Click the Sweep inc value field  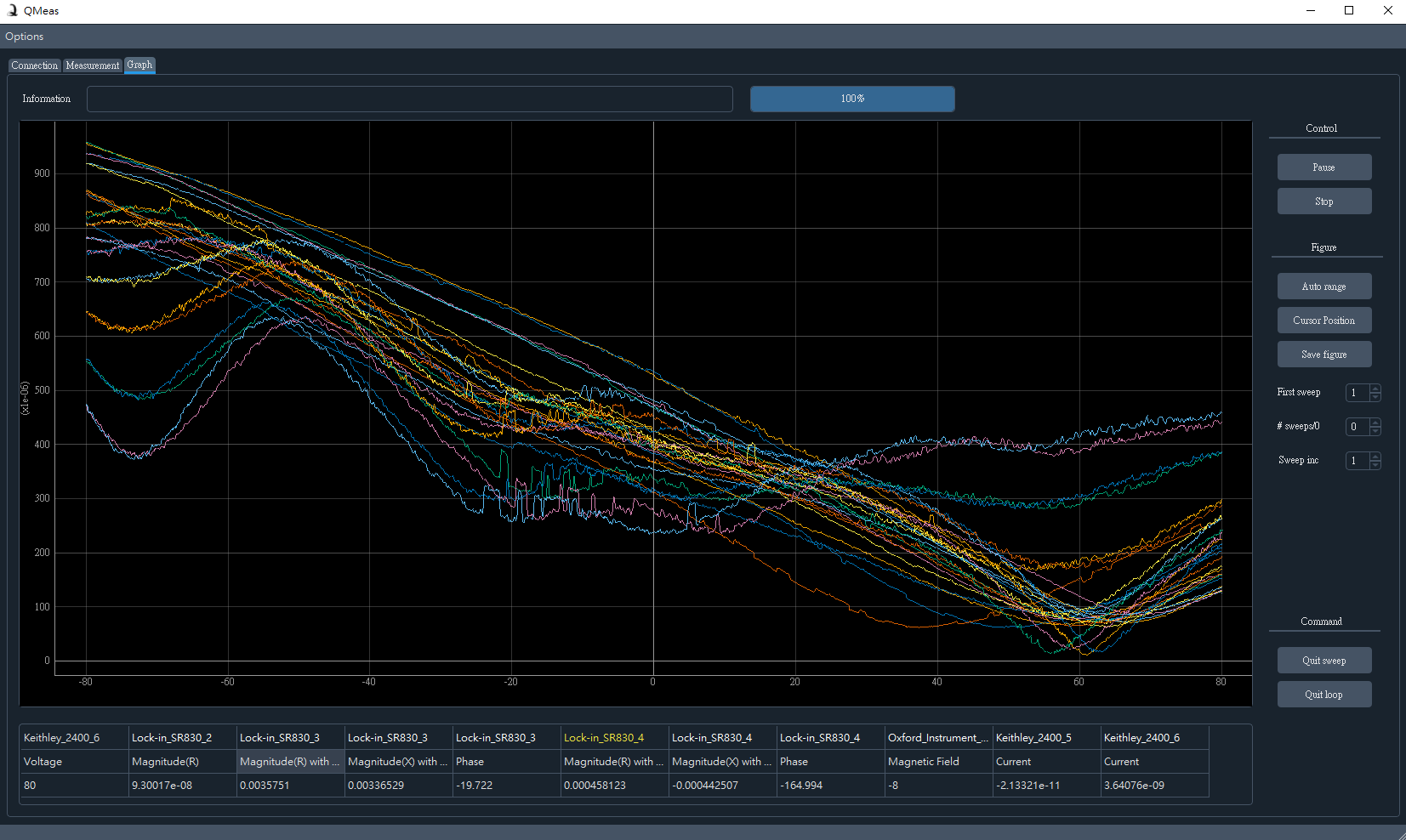point(1358,461)
